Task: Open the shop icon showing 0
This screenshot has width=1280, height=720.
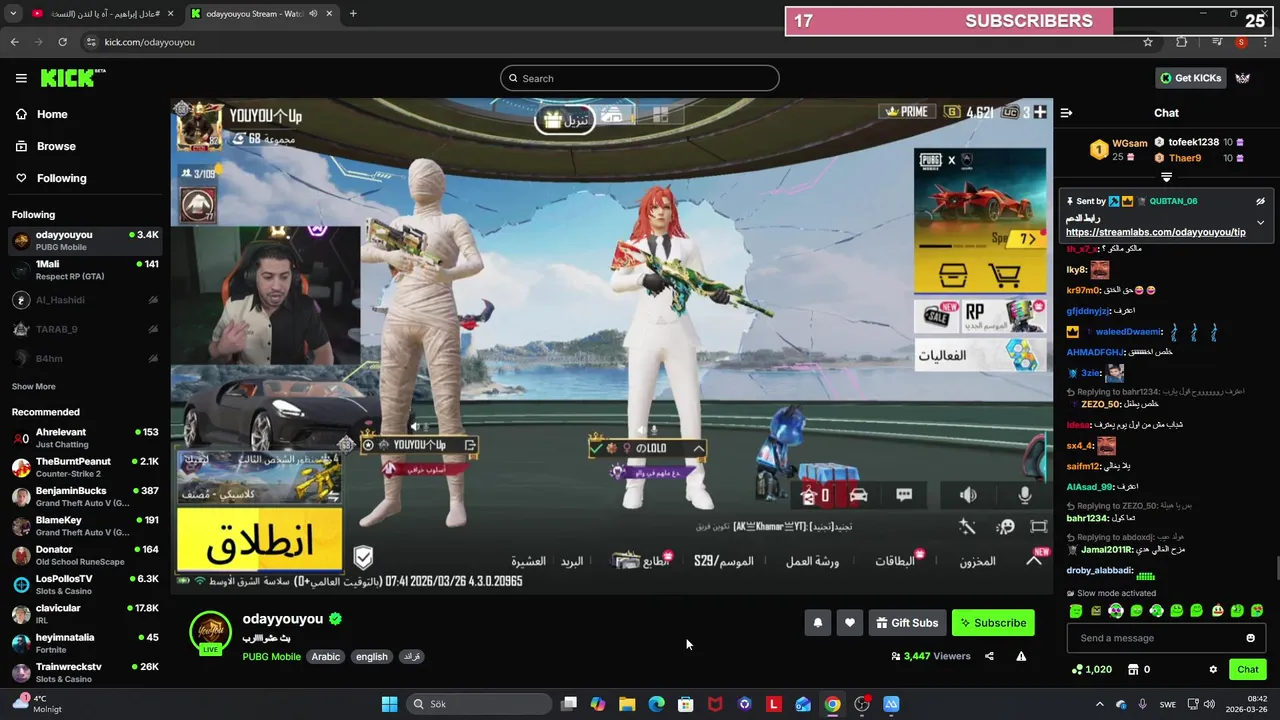Action: click(1139, 669)
